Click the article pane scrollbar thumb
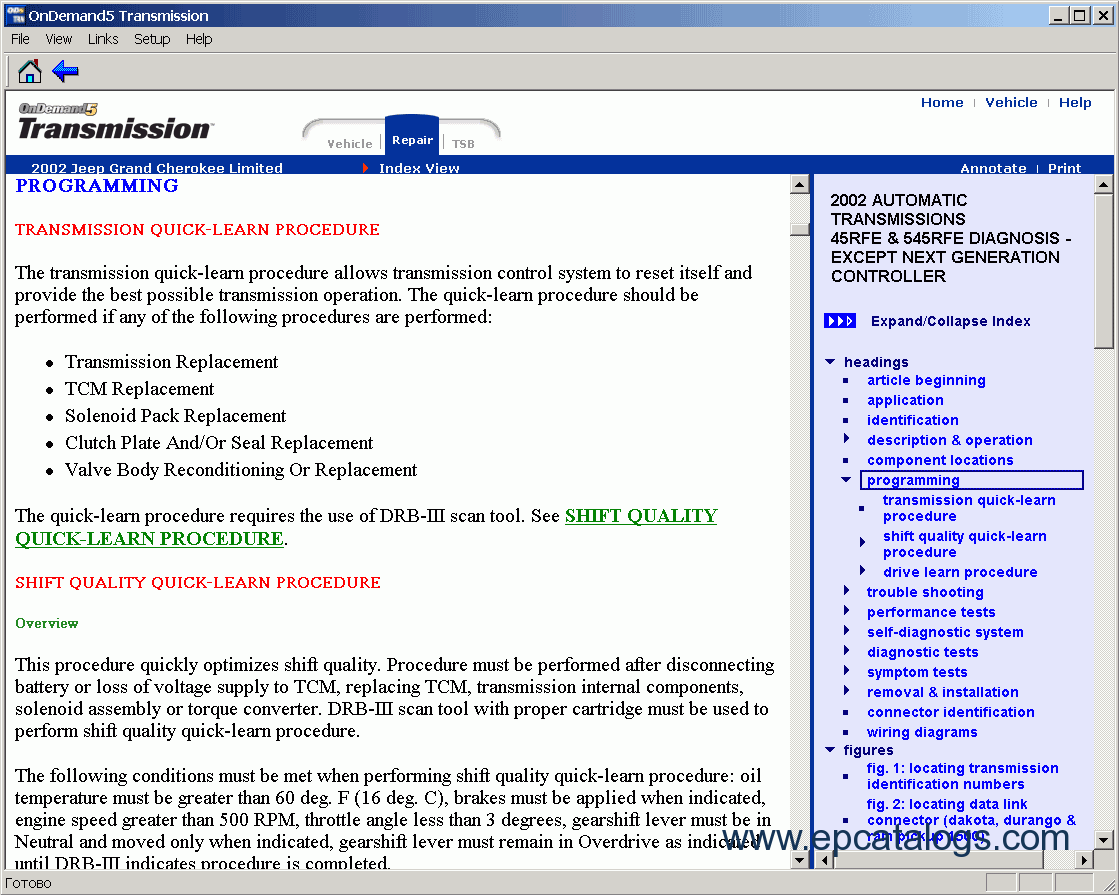This screenshot has width=1119, height=895. pos(799,229)
